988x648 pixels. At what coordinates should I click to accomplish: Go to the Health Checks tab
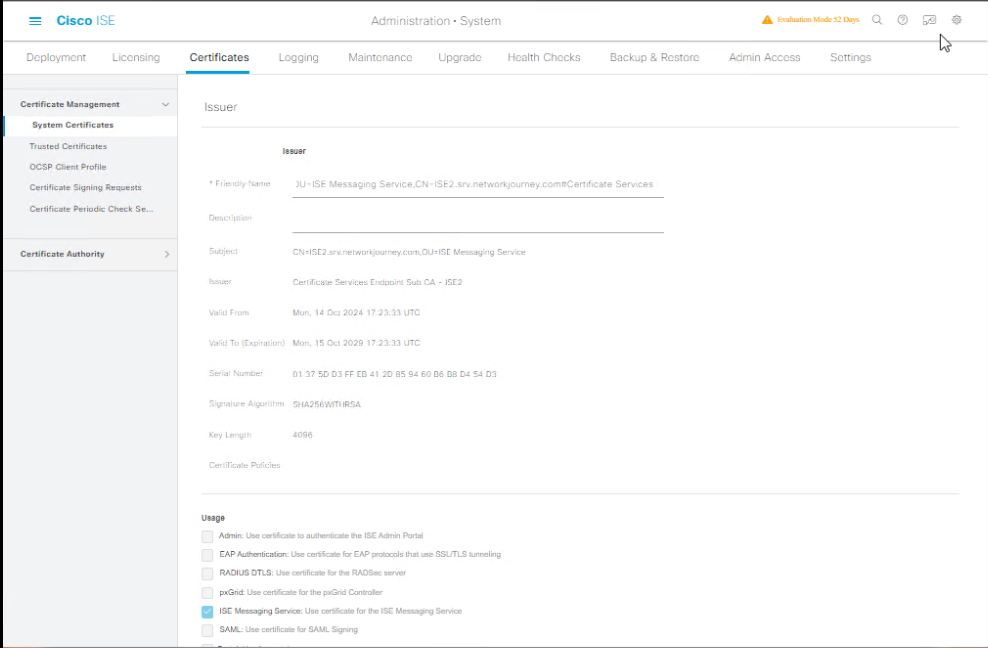[544, 57]
